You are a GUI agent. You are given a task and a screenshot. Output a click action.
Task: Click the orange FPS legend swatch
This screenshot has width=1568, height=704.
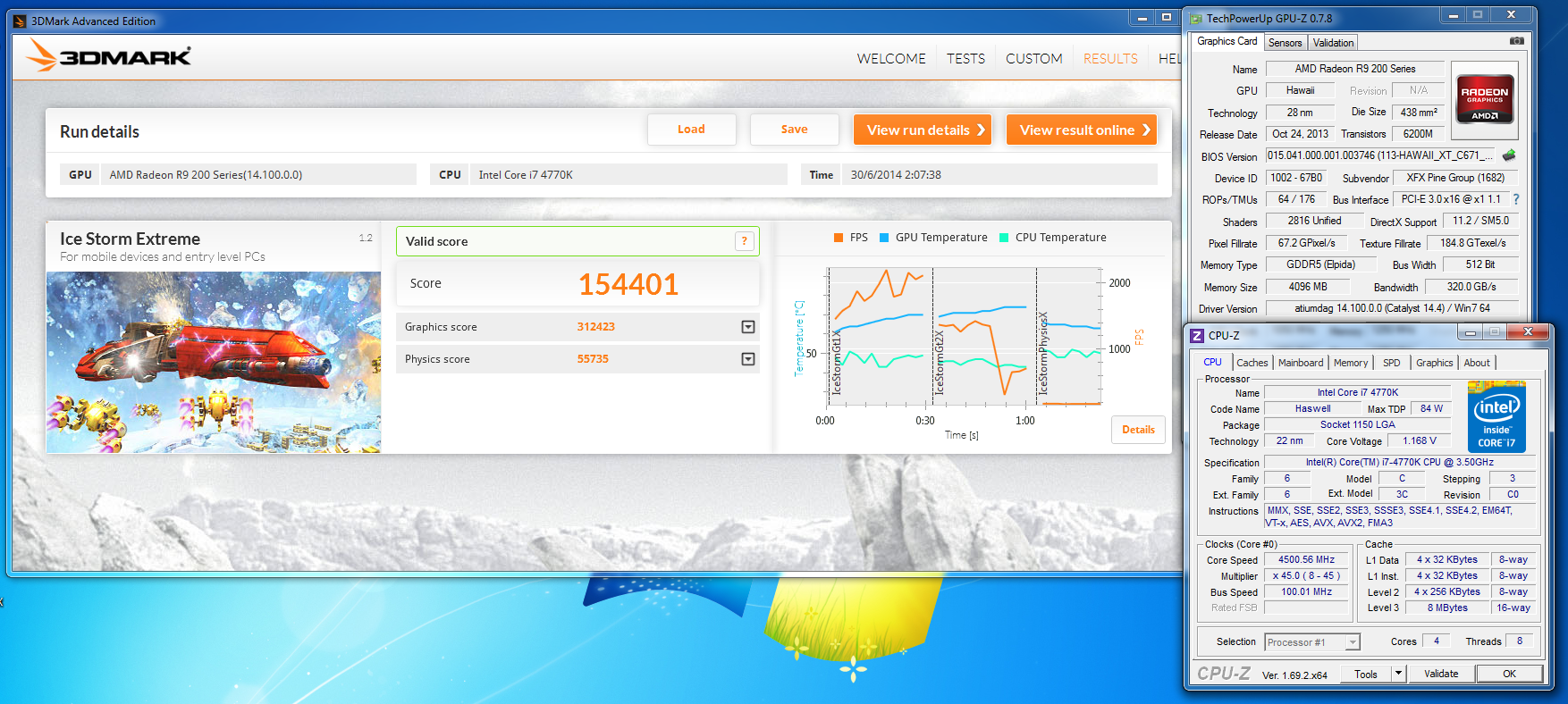[x=839, y=238]
